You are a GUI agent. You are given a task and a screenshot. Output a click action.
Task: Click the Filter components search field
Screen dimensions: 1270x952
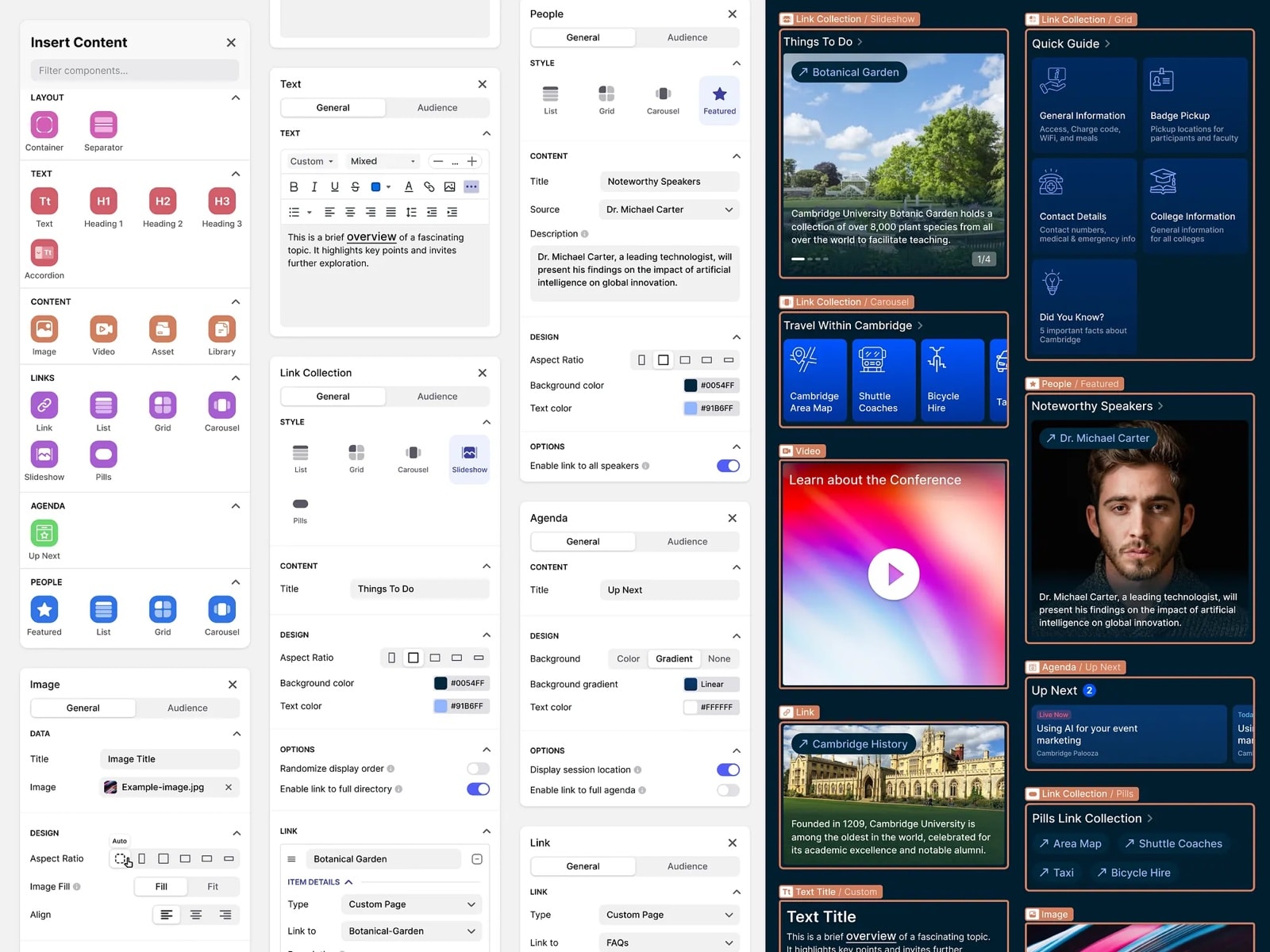(135, 71)
